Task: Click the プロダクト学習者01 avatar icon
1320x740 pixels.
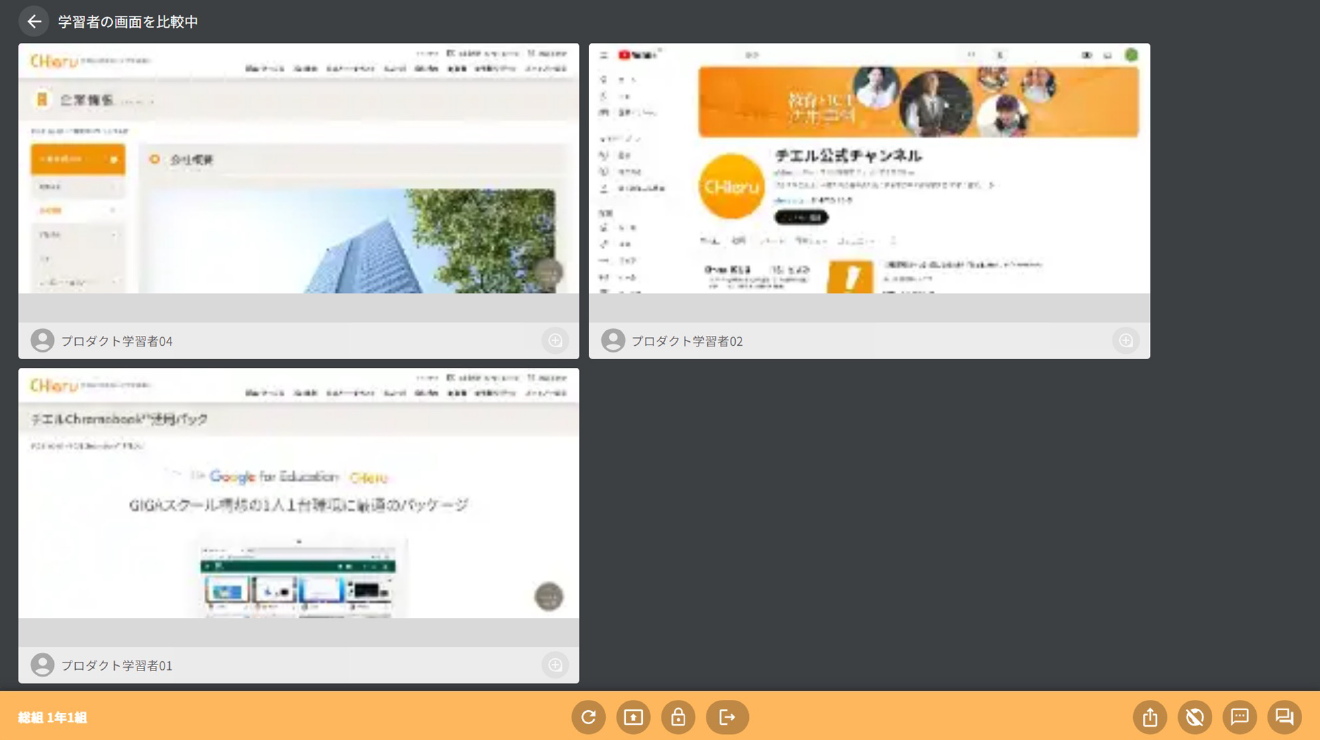Action: (42, 665)
